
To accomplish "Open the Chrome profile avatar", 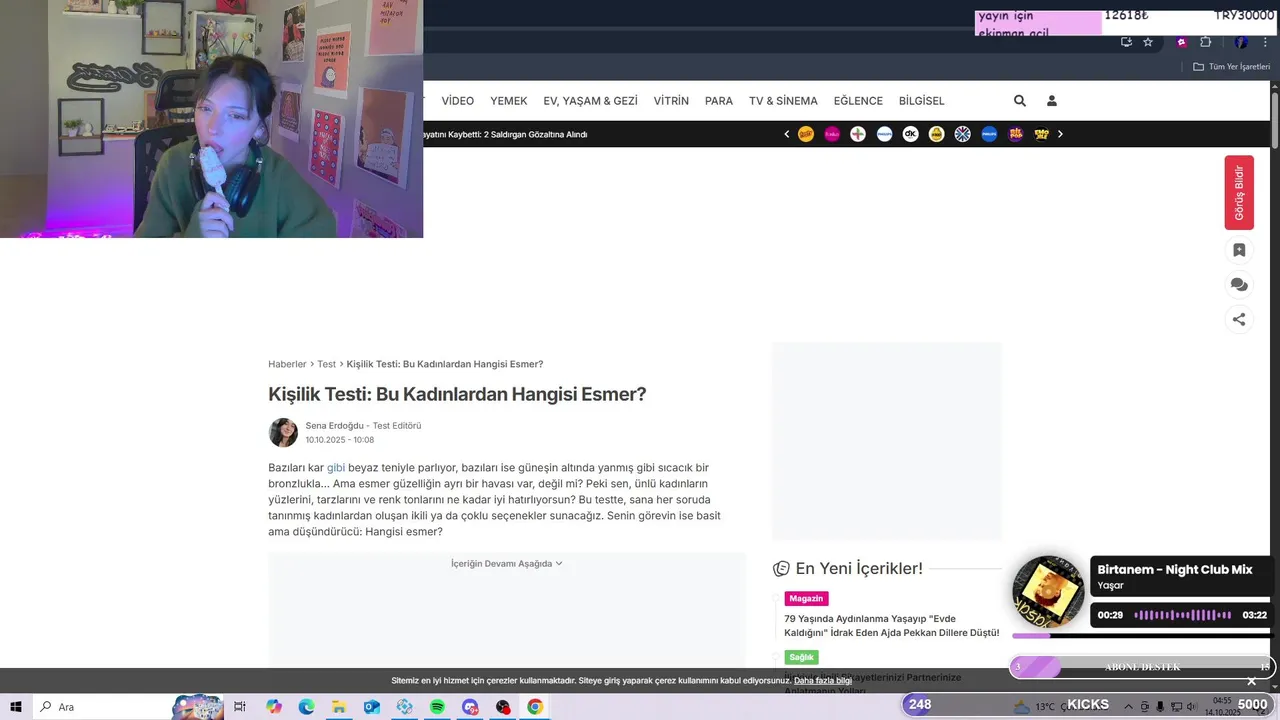I will [1241, 42].
